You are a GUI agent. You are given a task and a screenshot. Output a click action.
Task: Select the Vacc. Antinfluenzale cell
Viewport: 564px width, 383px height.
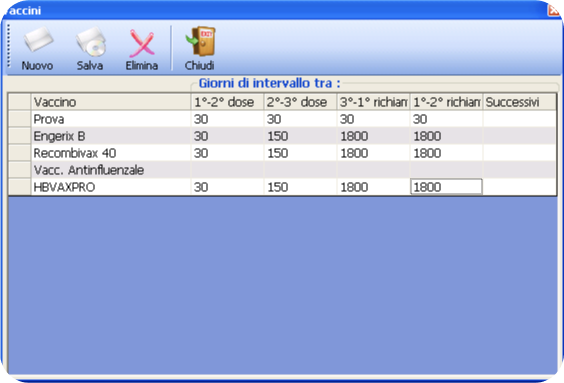coord(111,170)
